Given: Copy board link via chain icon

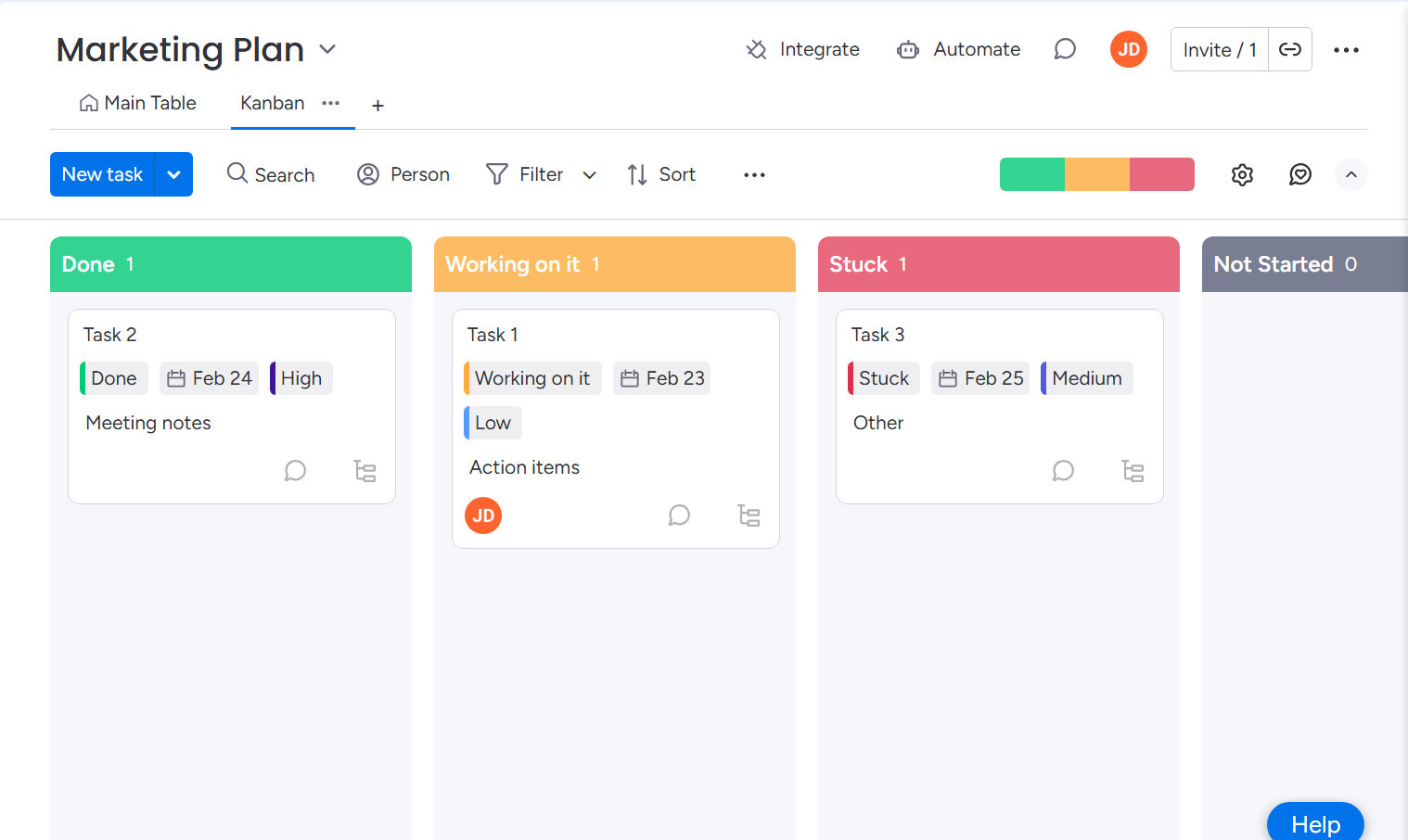Looking at the screenshot, I should pyautogui.click(x=1290, y=49).
